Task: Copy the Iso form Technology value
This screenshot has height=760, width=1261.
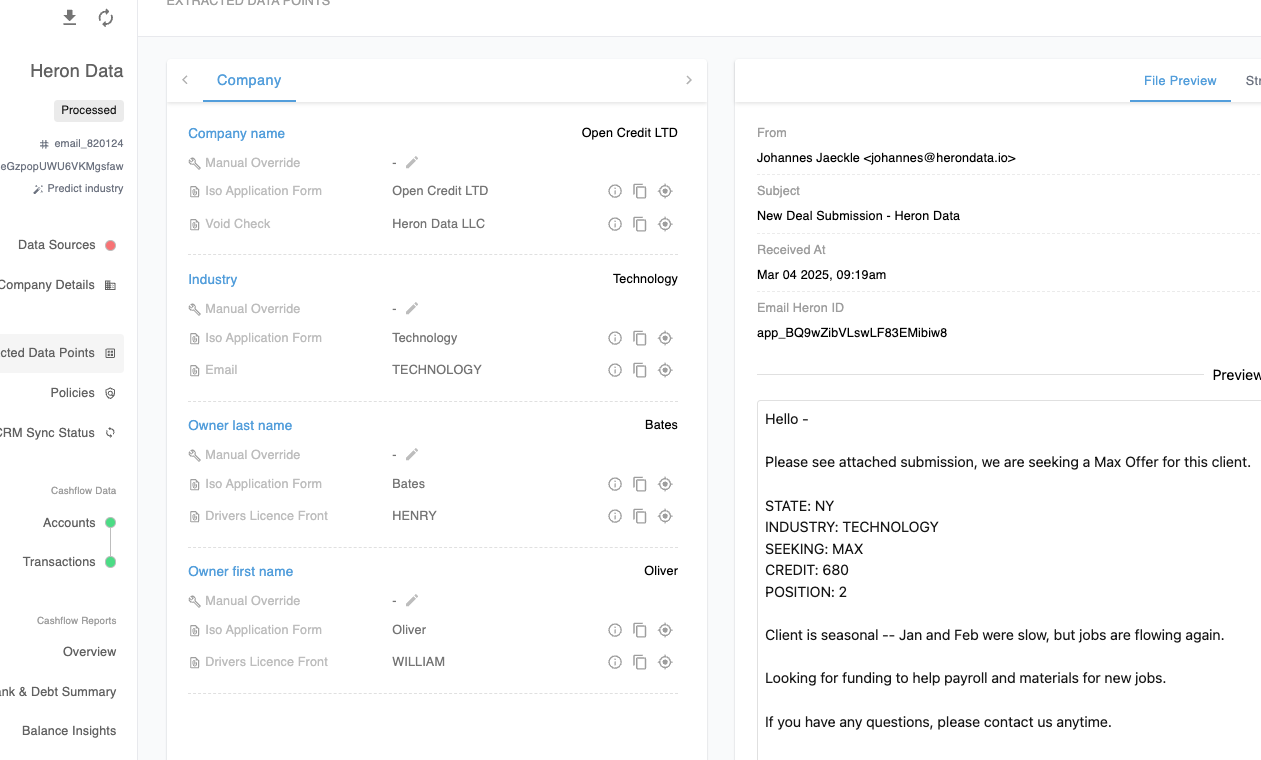Action: pos(640,338)
